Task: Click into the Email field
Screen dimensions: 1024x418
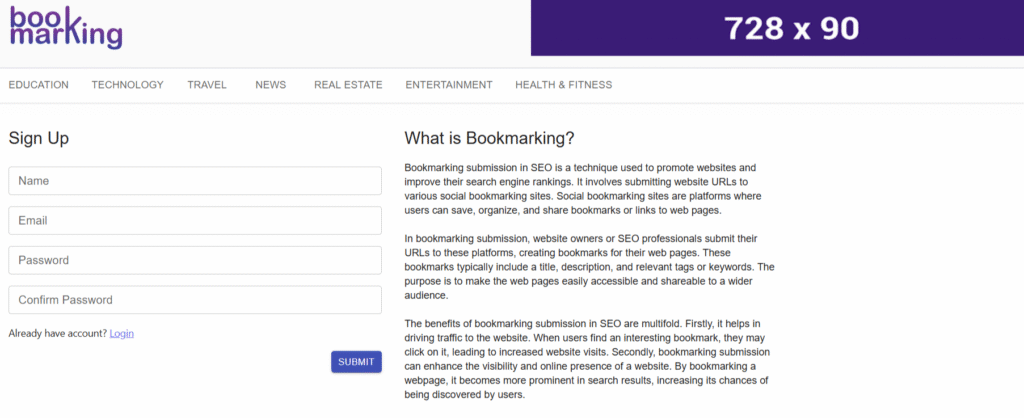Action: point(195,221)
